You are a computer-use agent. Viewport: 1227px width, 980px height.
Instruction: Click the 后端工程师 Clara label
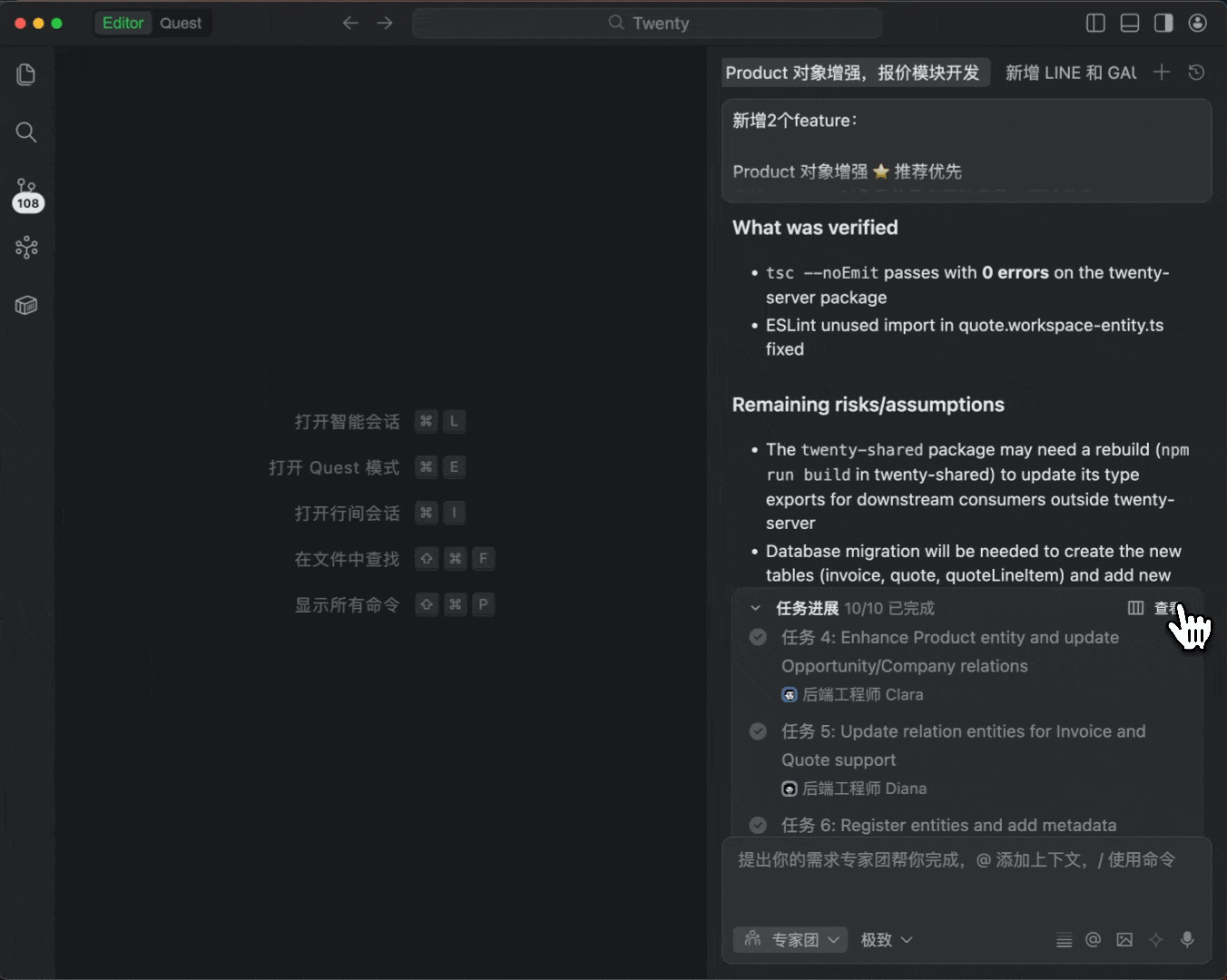[x=863, y=694]
